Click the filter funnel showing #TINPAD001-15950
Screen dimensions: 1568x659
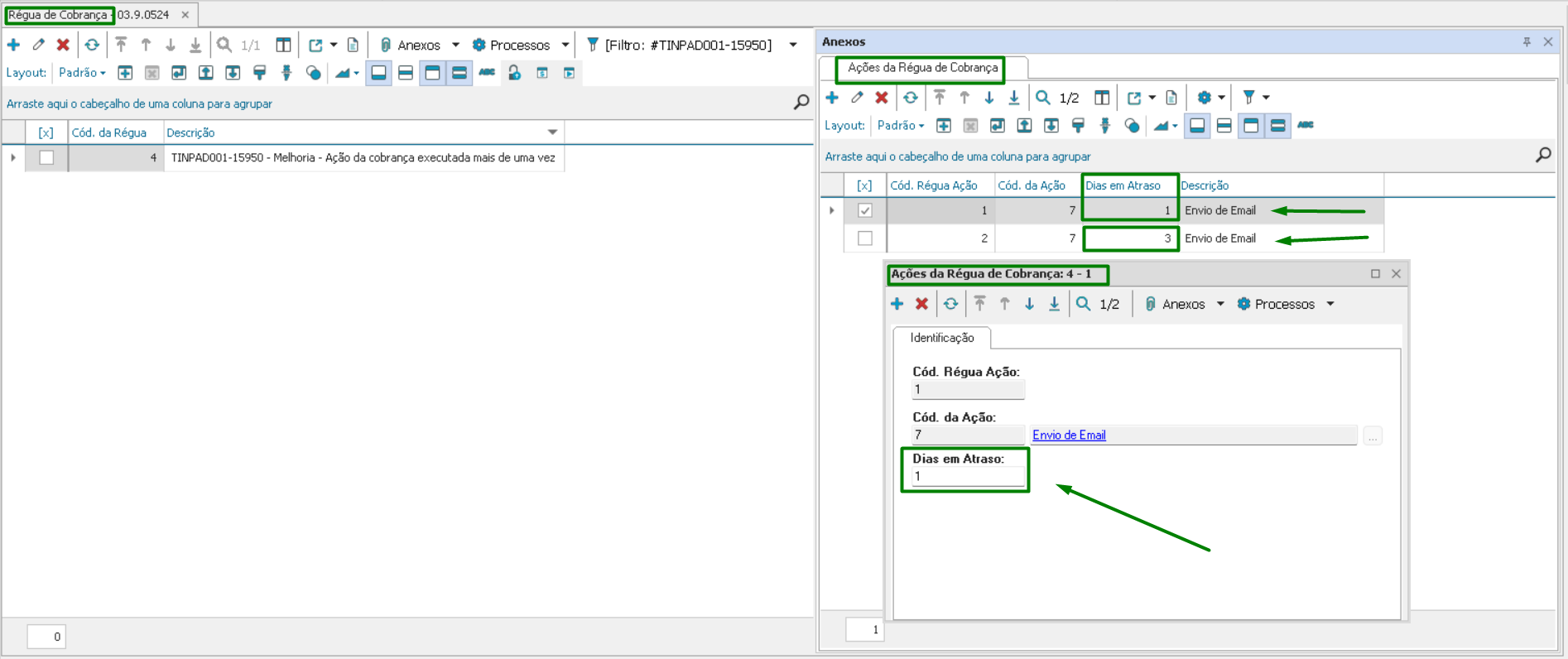(592, 45)
